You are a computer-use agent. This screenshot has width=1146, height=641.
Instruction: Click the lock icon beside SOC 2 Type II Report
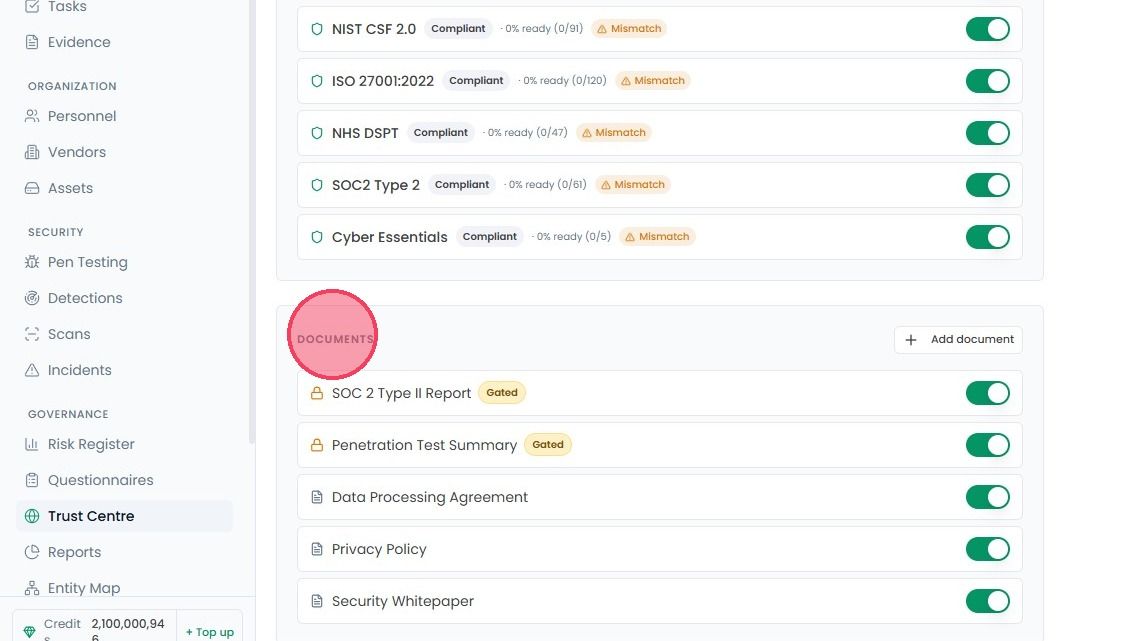click(x=316, y=393)
